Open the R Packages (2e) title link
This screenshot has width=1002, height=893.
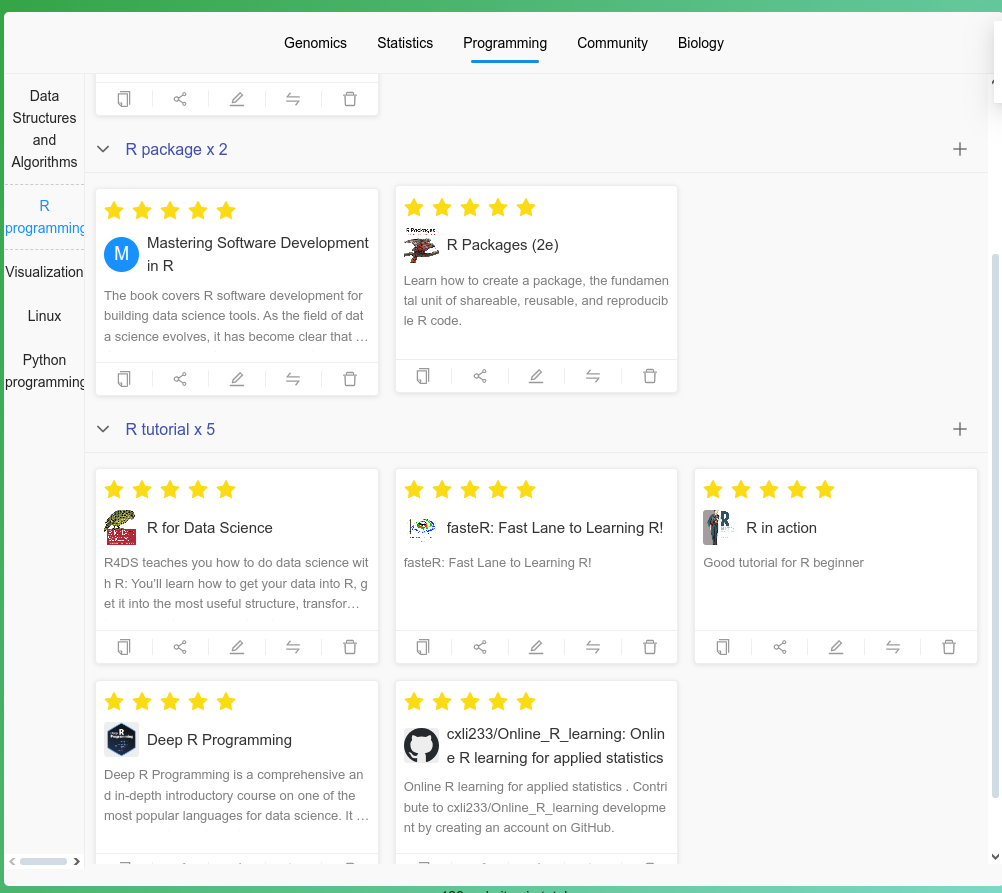pyautogui.click(x=502, y=245)
